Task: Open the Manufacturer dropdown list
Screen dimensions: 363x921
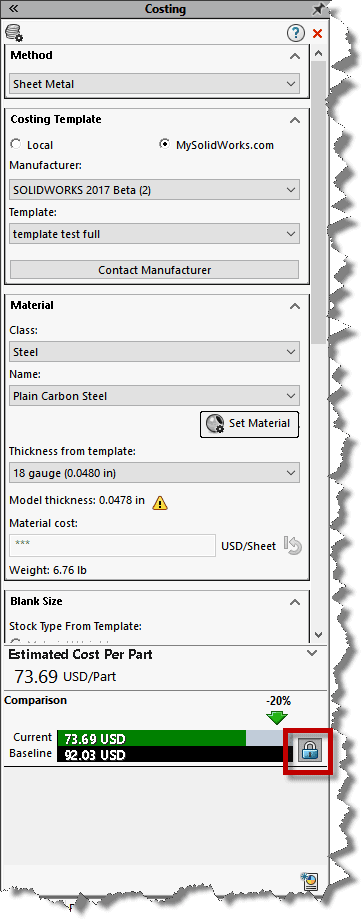Action: [155, 190]
